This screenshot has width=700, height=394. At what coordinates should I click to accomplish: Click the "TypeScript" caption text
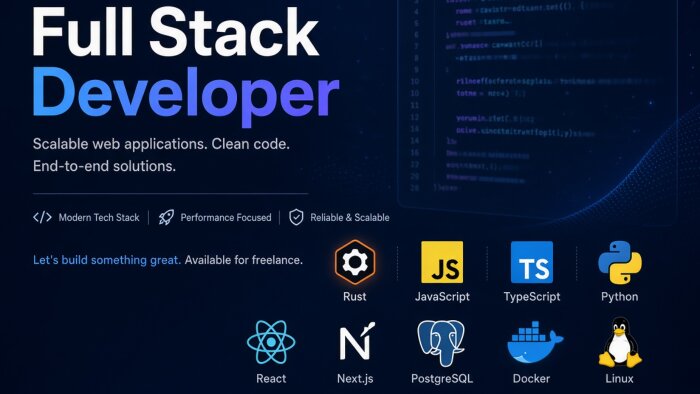(x=532, y=297)
